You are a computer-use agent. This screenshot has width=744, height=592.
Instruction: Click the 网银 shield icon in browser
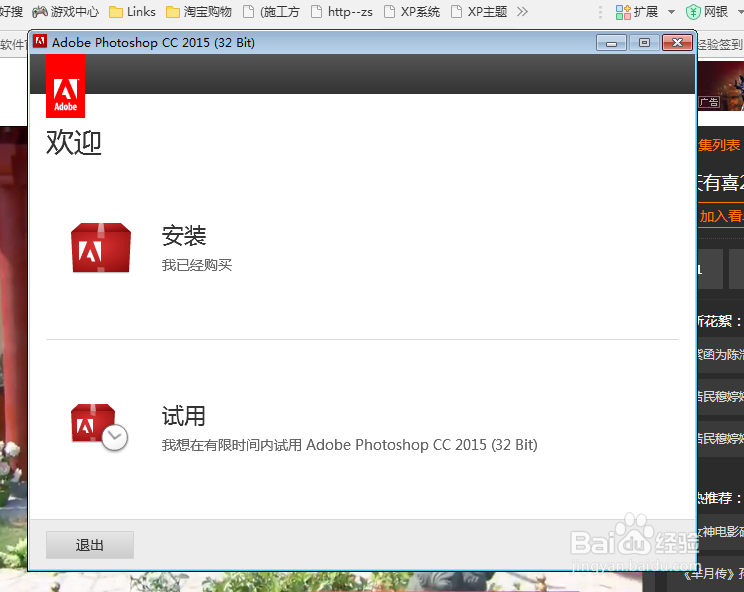click(693, 12)
